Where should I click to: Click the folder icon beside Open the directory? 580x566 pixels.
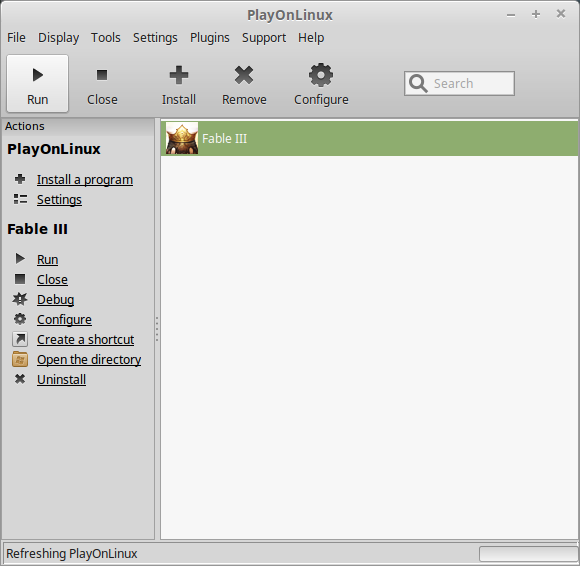pos(20,359)
